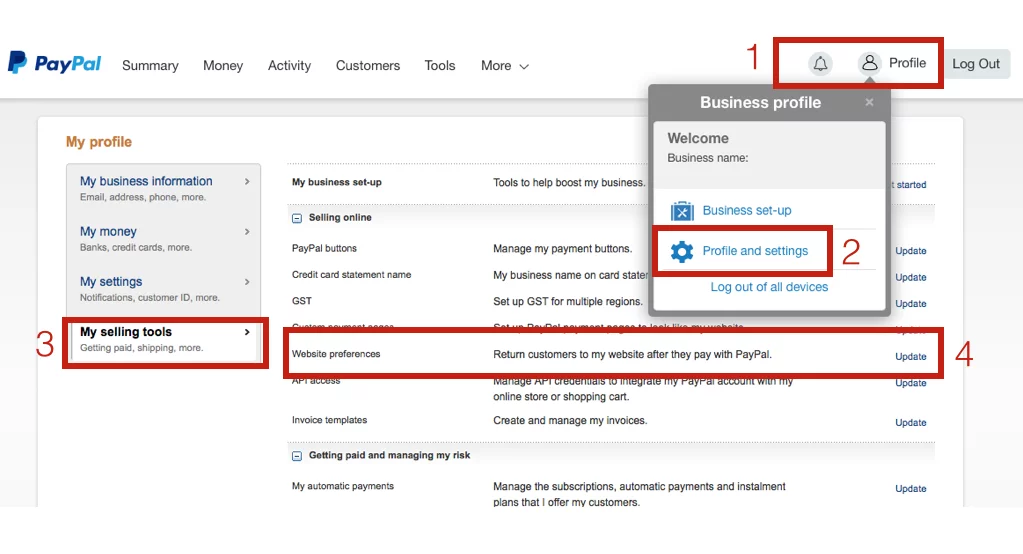Click the Log Out button
The width and height of the screenshot is (1023, 554).
point(976,64)
